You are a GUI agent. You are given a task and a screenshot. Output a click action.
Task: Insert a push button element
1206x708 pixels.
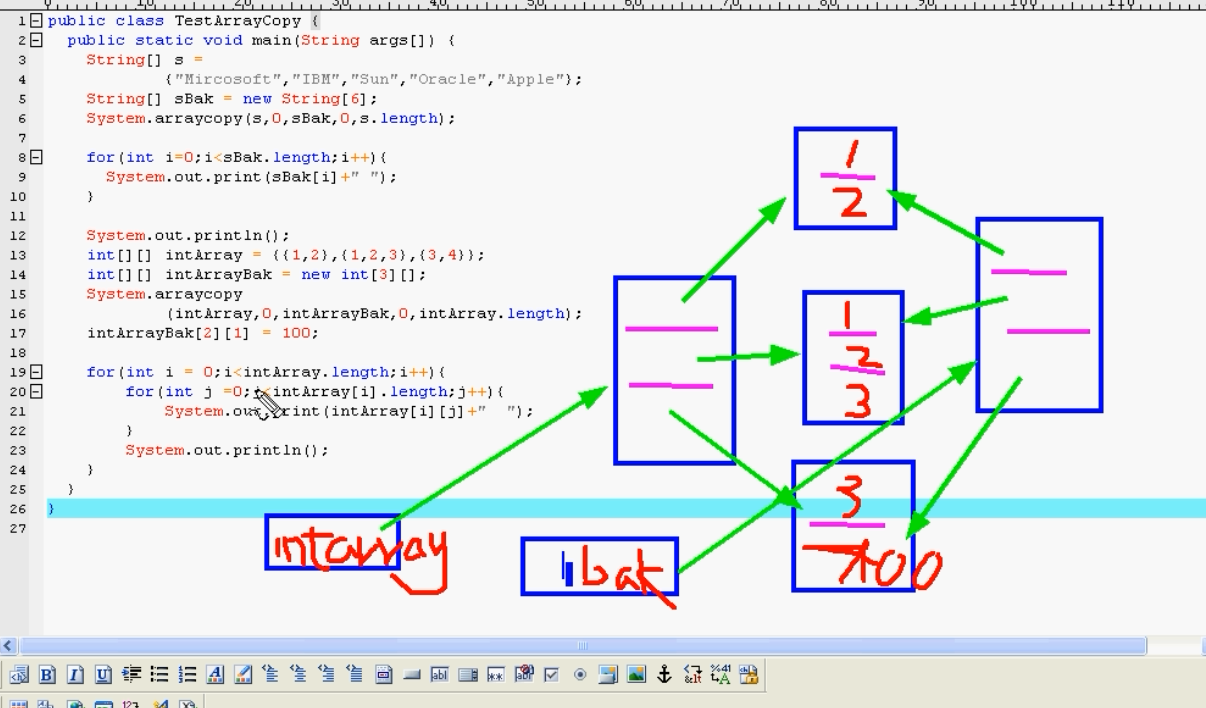[412, 675]
